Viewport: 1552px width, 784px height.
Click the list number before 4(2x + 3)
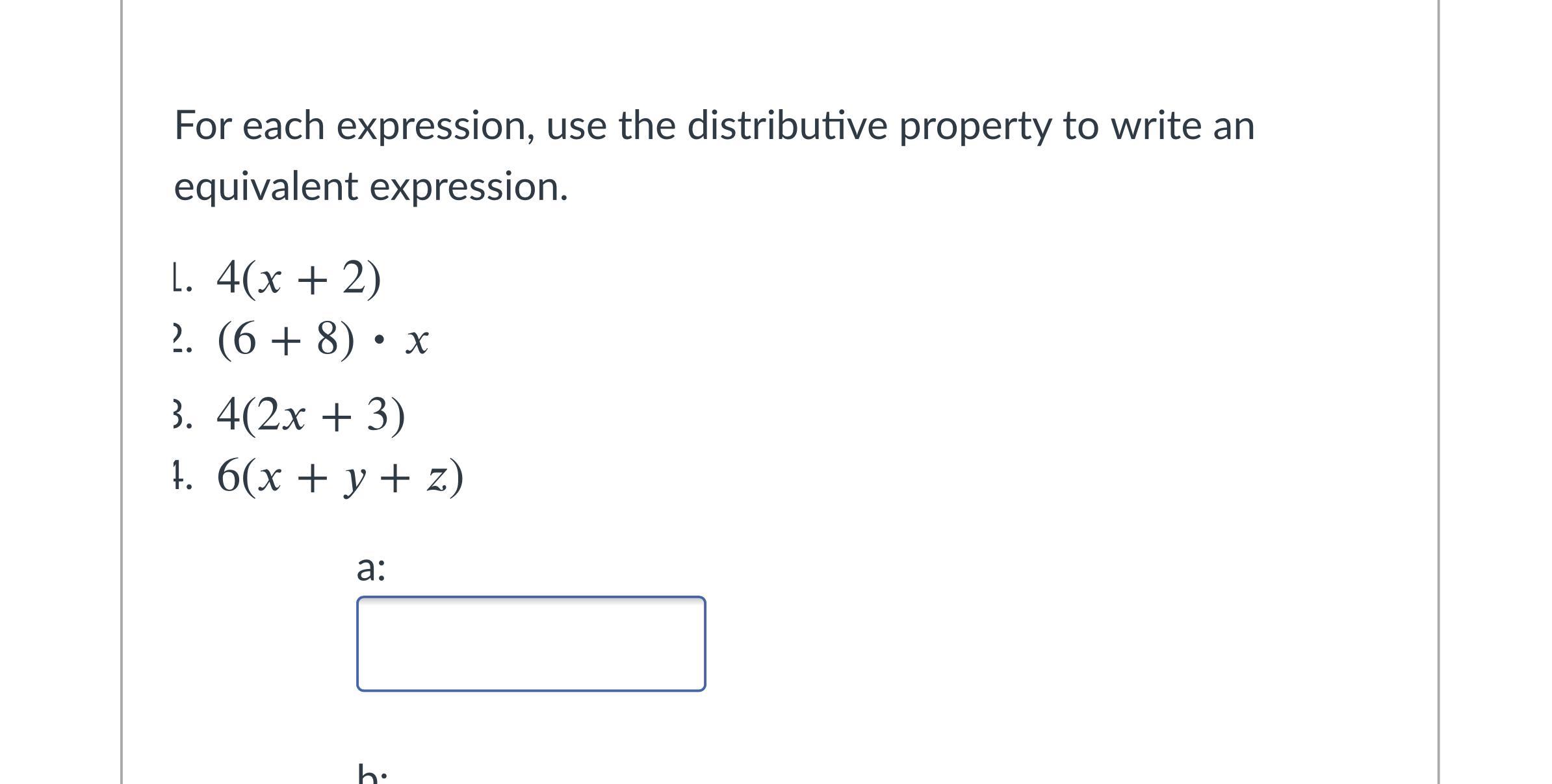point(181,416)
